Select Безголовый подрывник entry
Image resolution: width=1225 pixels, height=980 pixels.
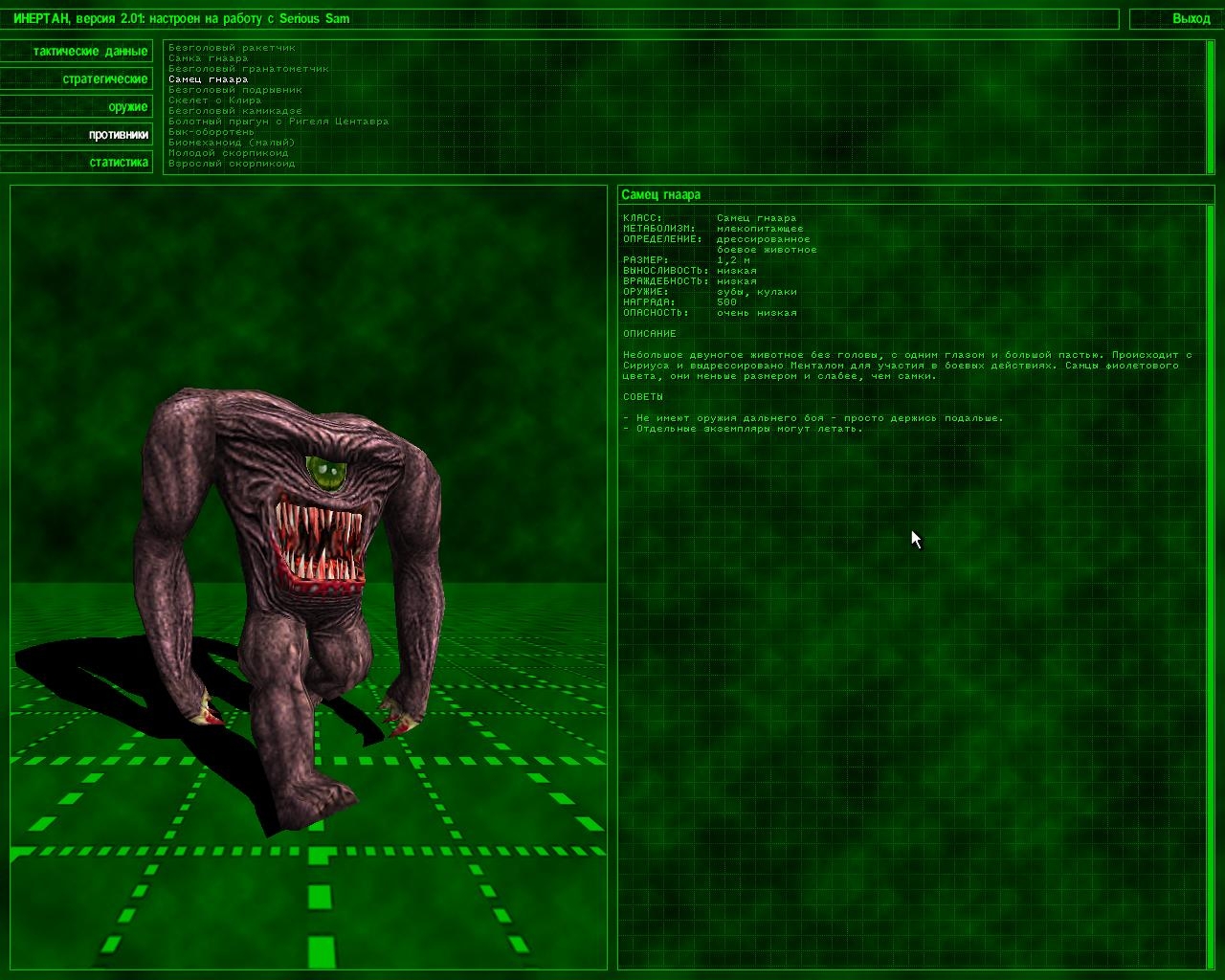[x=234, y=89]
